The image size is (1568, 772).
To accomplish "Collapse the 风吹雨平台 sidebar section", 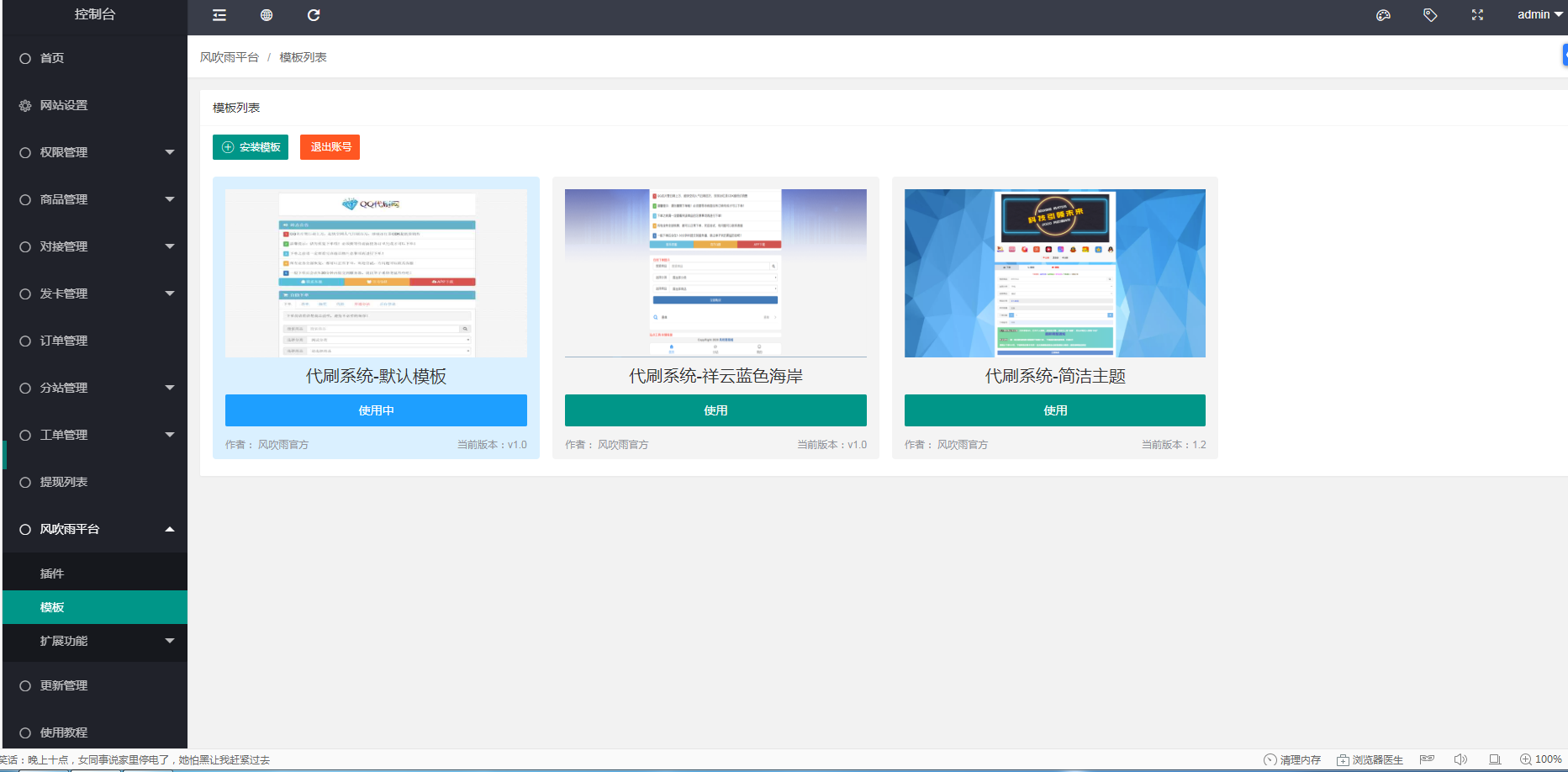I will [95, 529].
